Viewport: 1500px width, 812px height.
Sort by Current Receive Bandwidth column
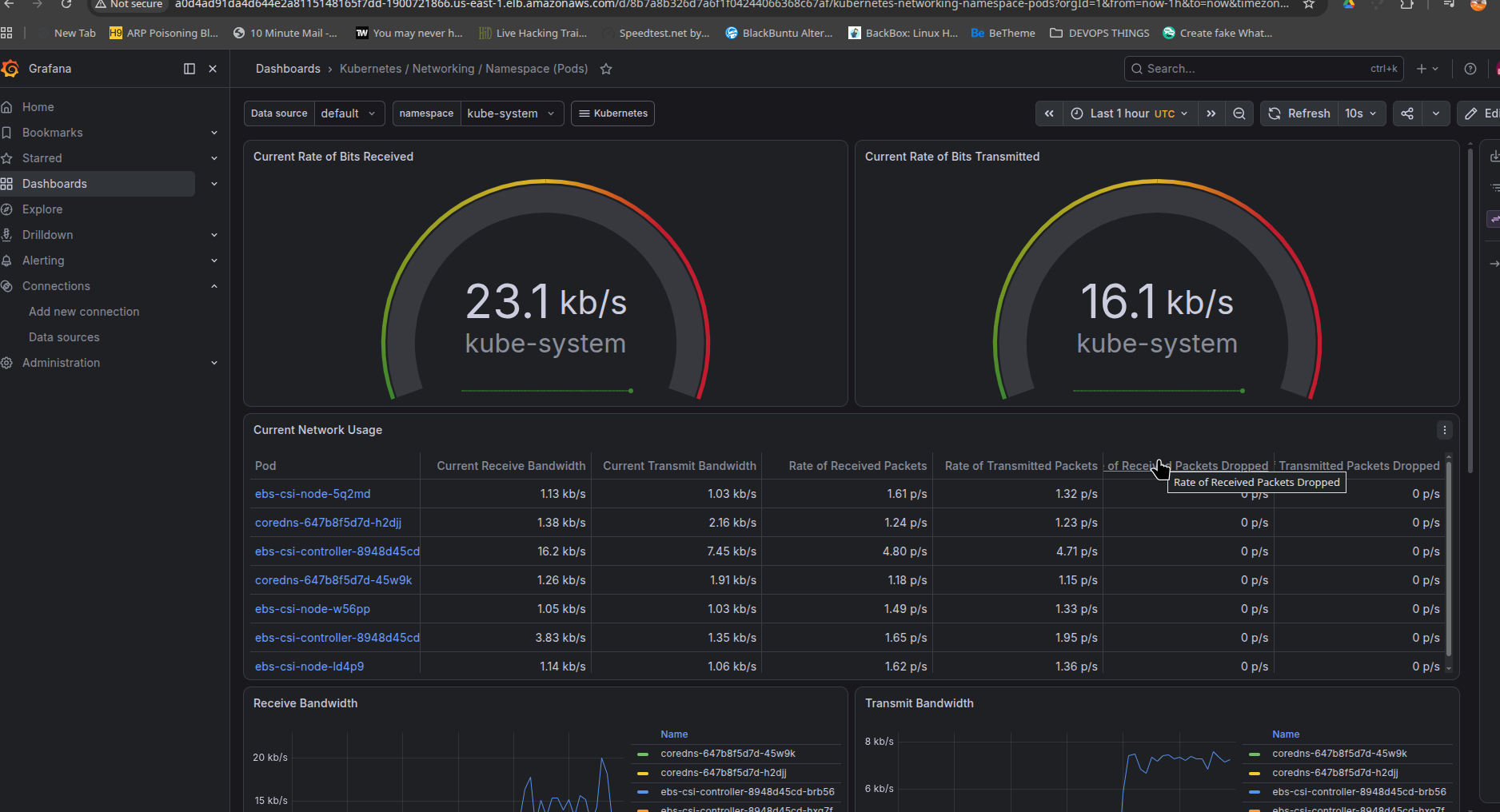coord(511,466)
